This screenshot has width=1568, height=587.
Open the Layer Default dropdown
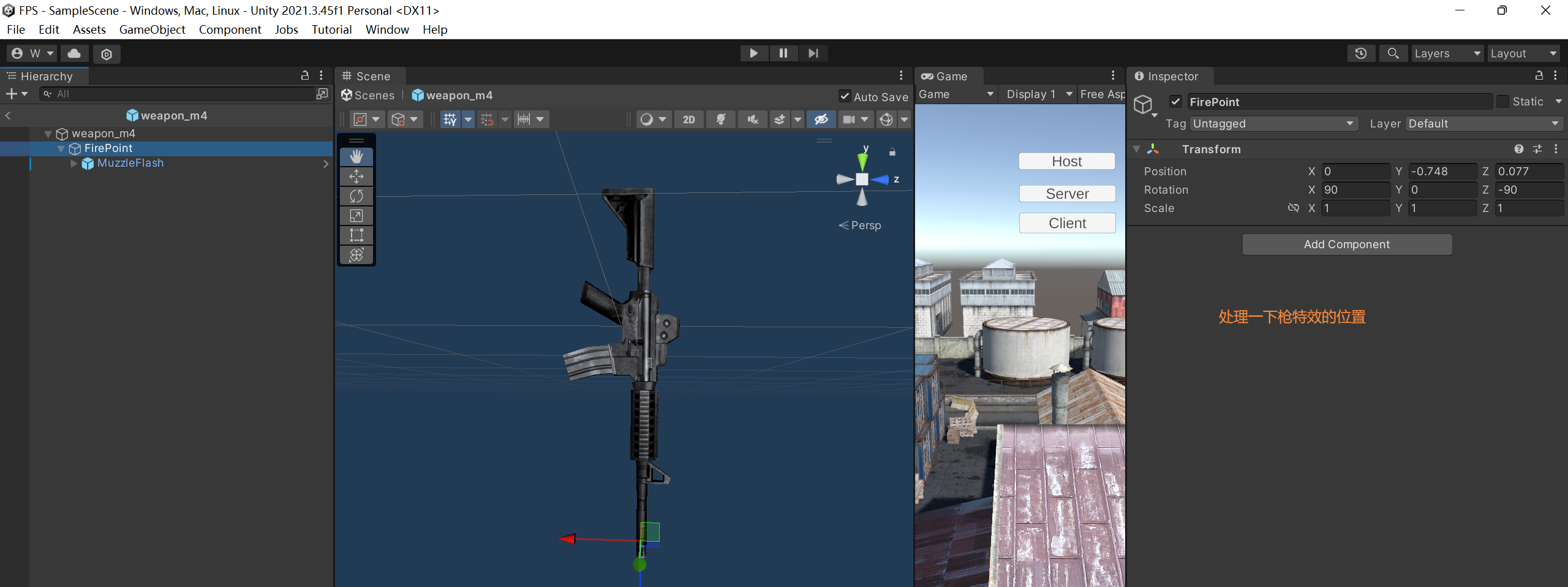[1484, 124]
